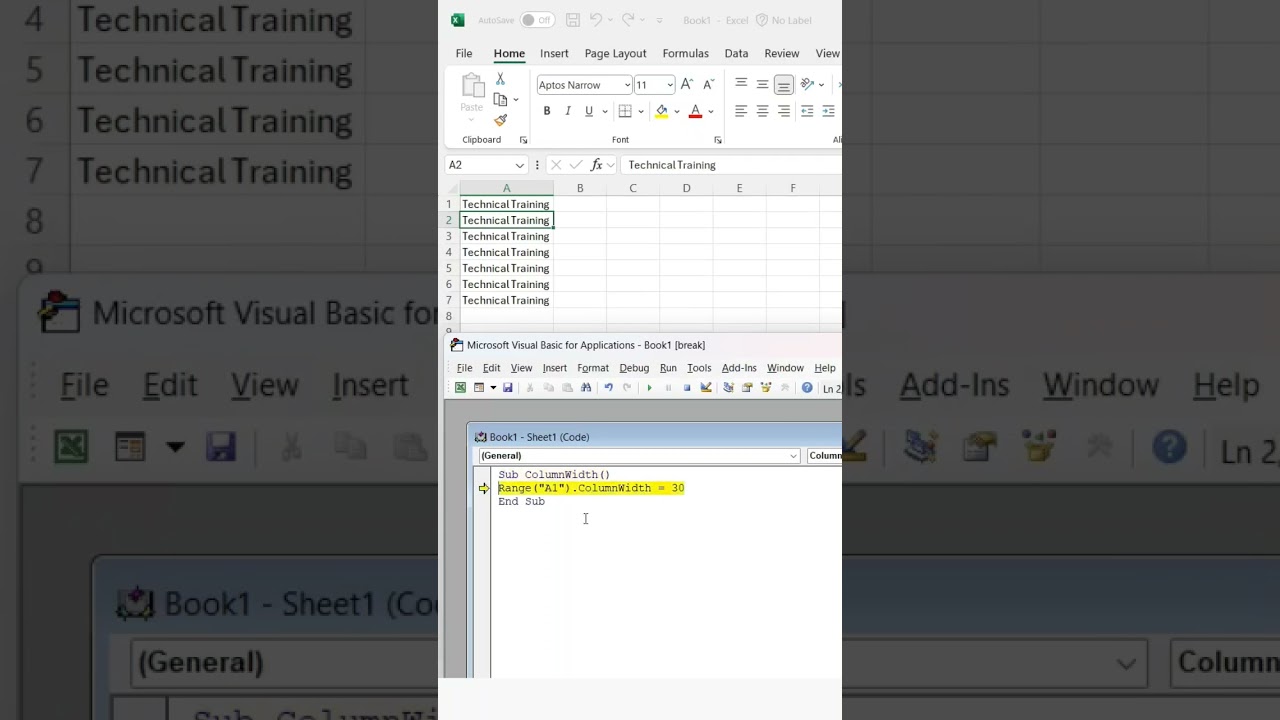Click the Increase Font Size icon
Viewport: 1280px width, 720px height.
[687, 85]
